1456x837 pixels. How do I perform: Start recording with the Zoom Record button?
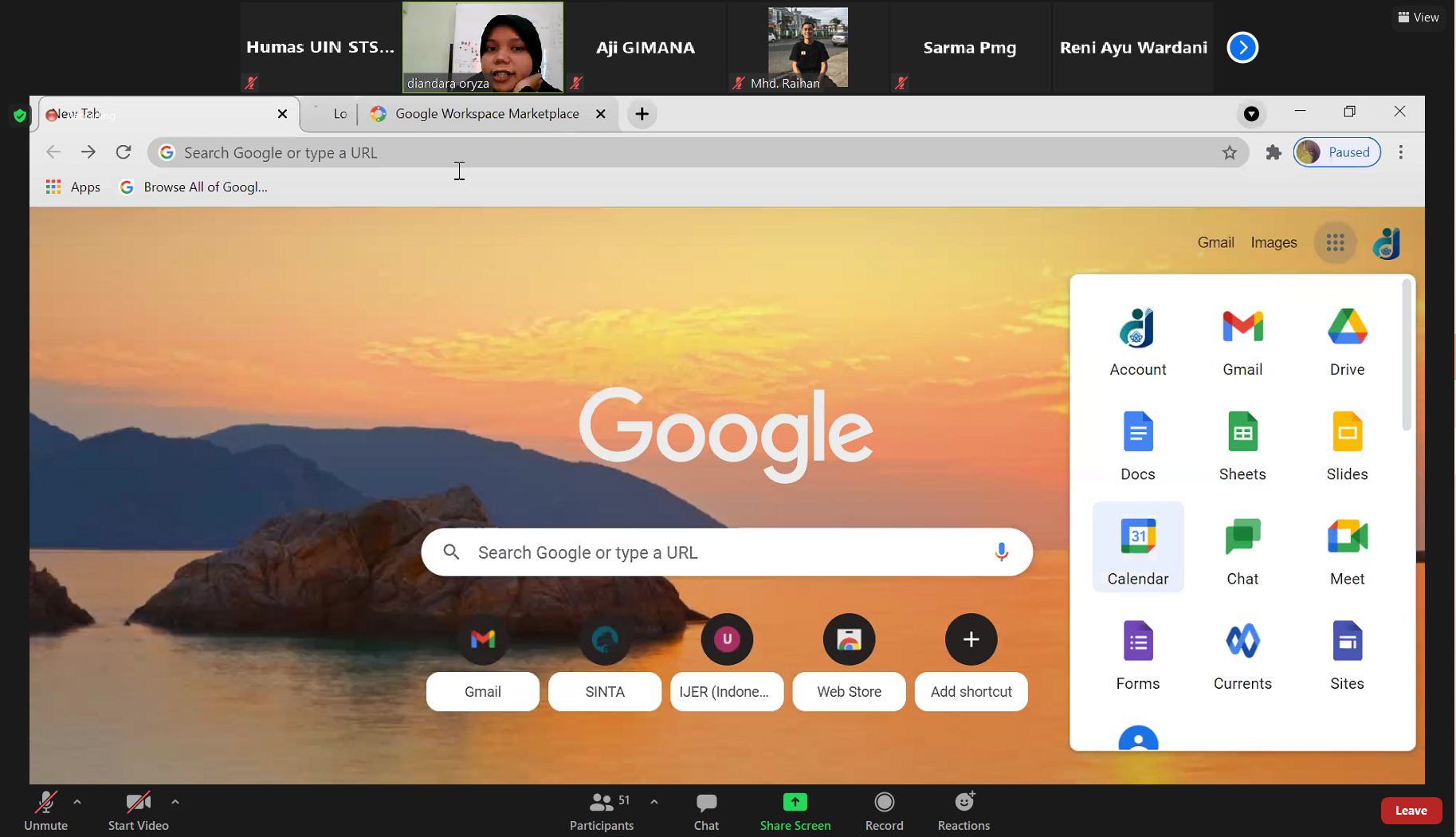click(885, 811)
